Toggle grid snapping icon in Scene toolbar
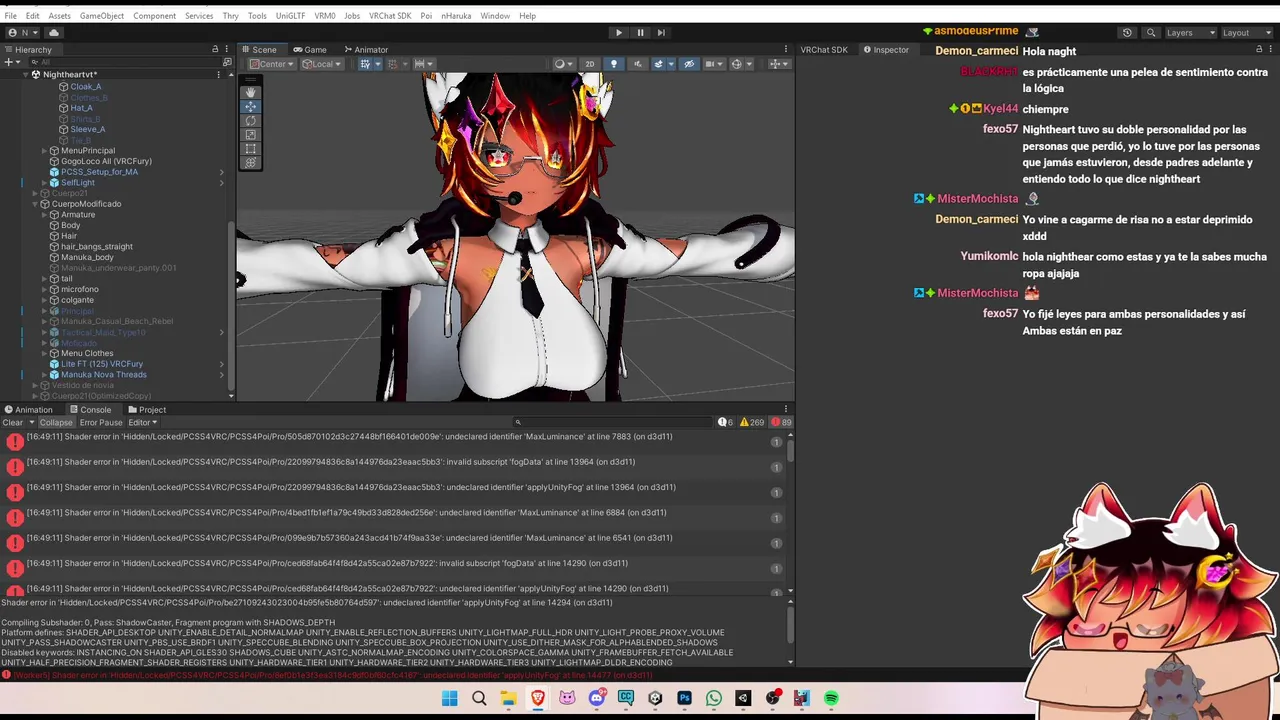This screenshot has height=720, width=1280. [392, 64]
